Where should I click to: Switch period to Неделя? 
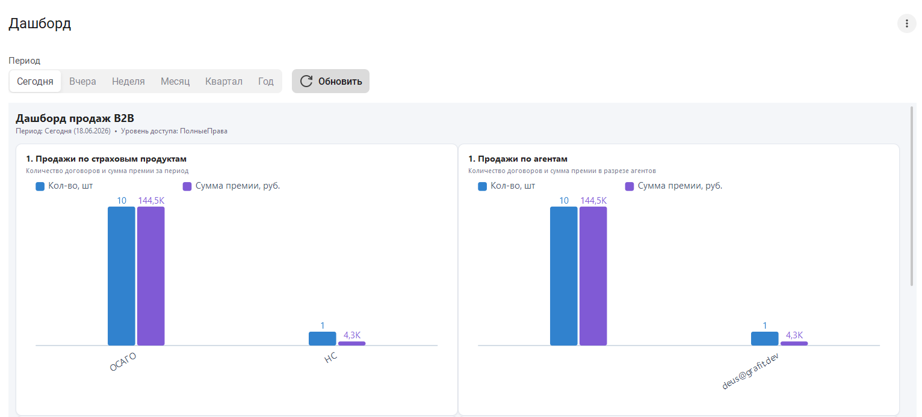[x=128, y=81]
